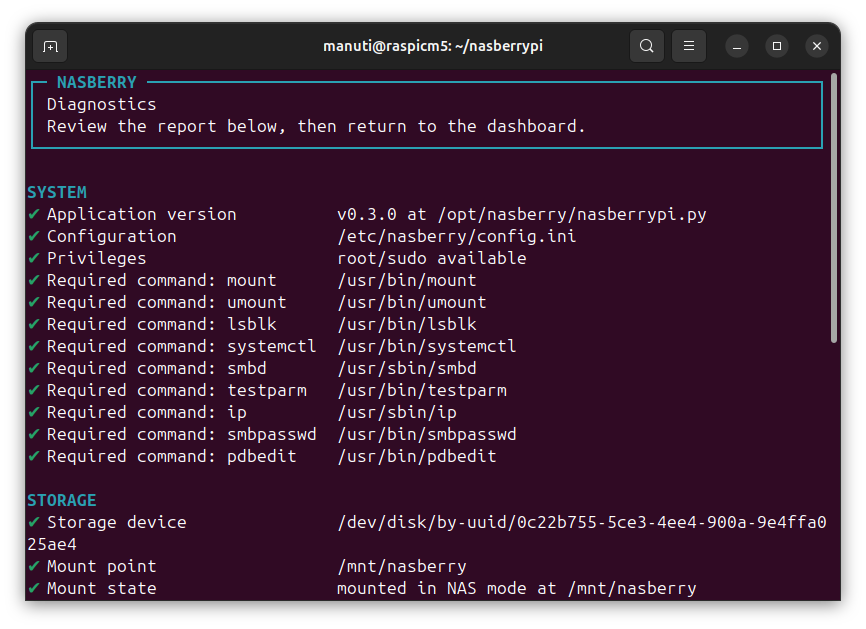Click the wrapped '25ae4' UUID remainder
866x629 pixels.
click(x=52, y=545)
